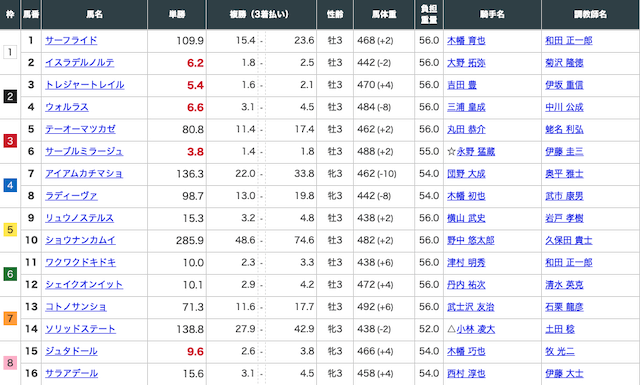The width and height of the screenshot is (640, 385).
Task: Open jockey link 小林 凌大
Action: 476,329
